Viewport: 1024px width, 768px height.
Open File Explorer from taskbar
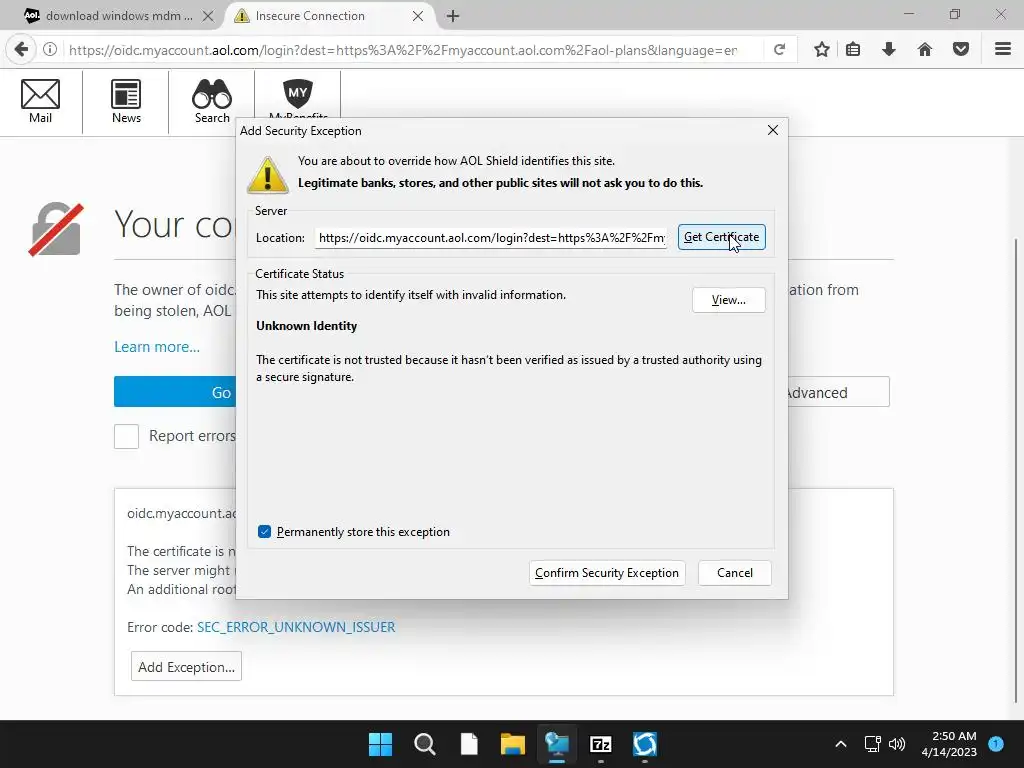pyautogui.click(x=513, y=744)
